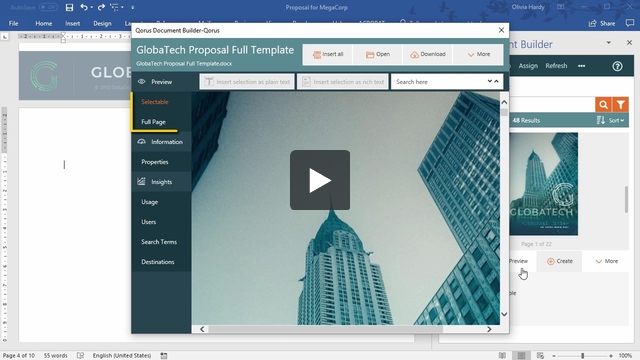The height and width of the screenshot is (360, 640).
Task: Switch to Print Layout view in status bar
Action: click(x=521, y=356)
